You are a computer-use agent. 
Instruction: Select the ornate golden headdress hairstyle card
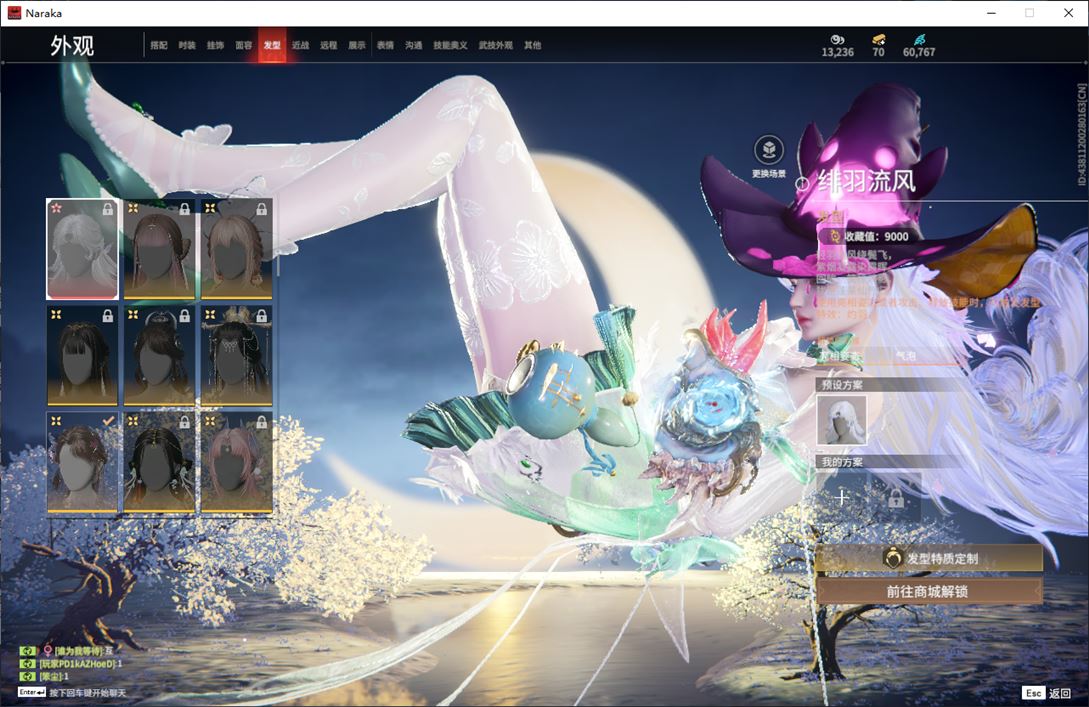[x=236, y=356]
